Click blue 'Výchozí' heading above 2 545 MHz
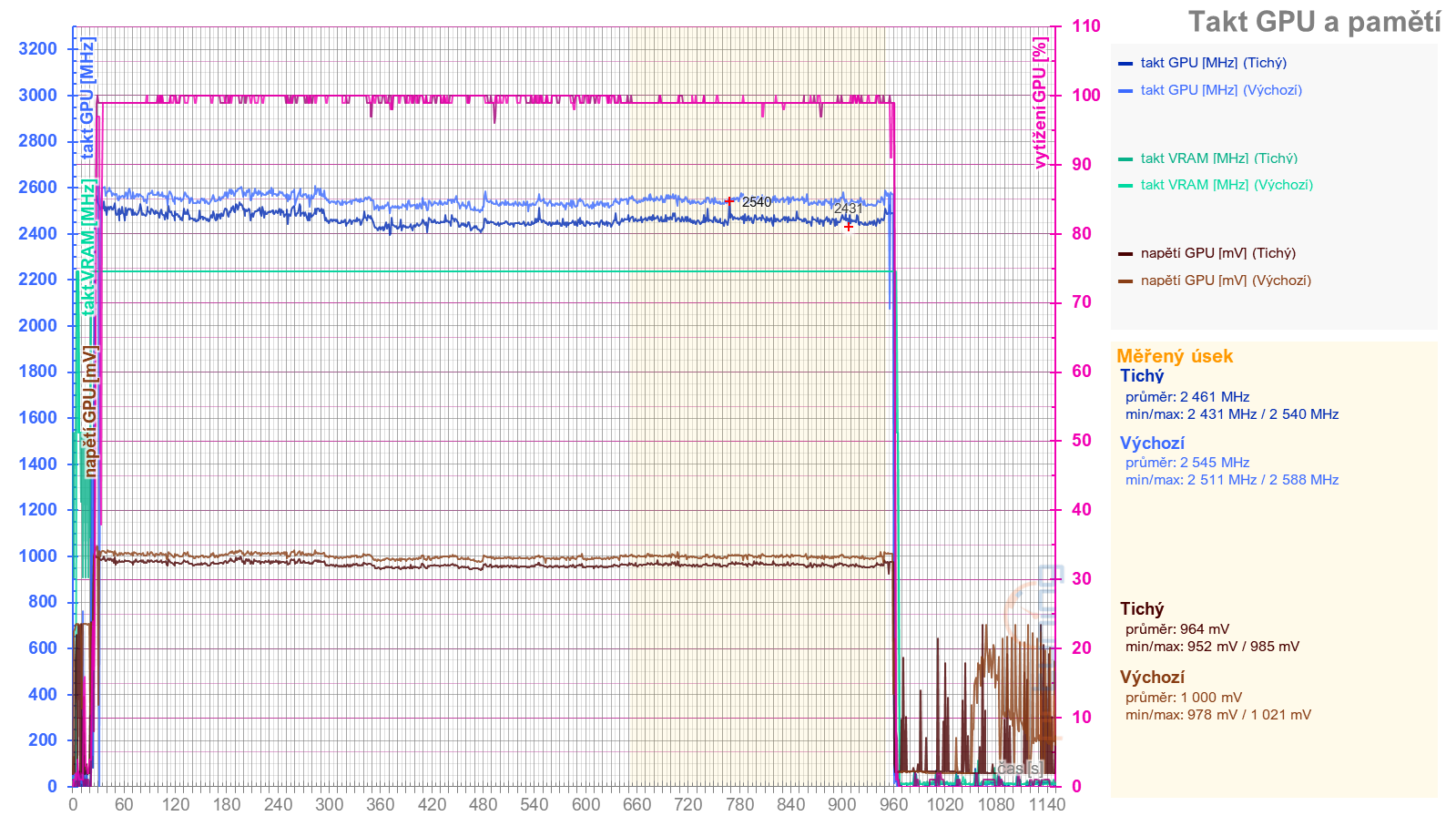 coord(1152,444)
